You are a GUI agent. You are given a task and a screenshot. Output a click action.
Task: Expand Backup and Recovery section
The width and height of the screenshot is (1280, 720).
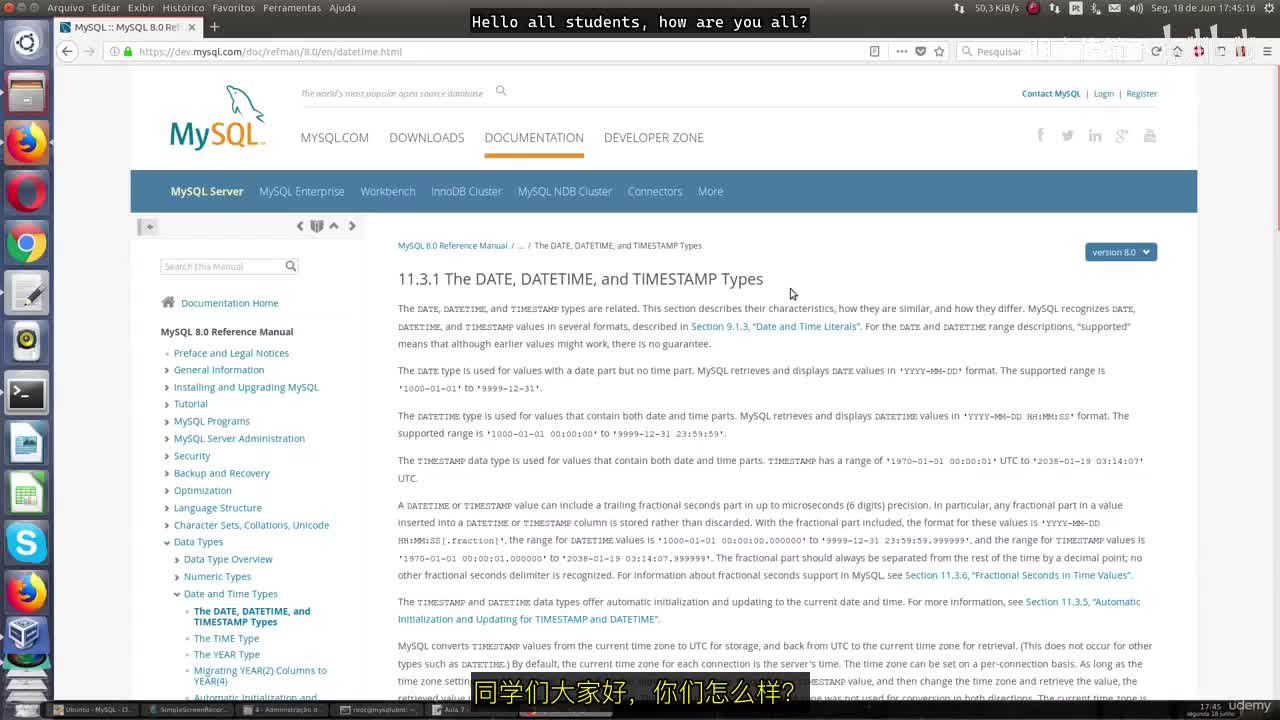tap(167, 473)
